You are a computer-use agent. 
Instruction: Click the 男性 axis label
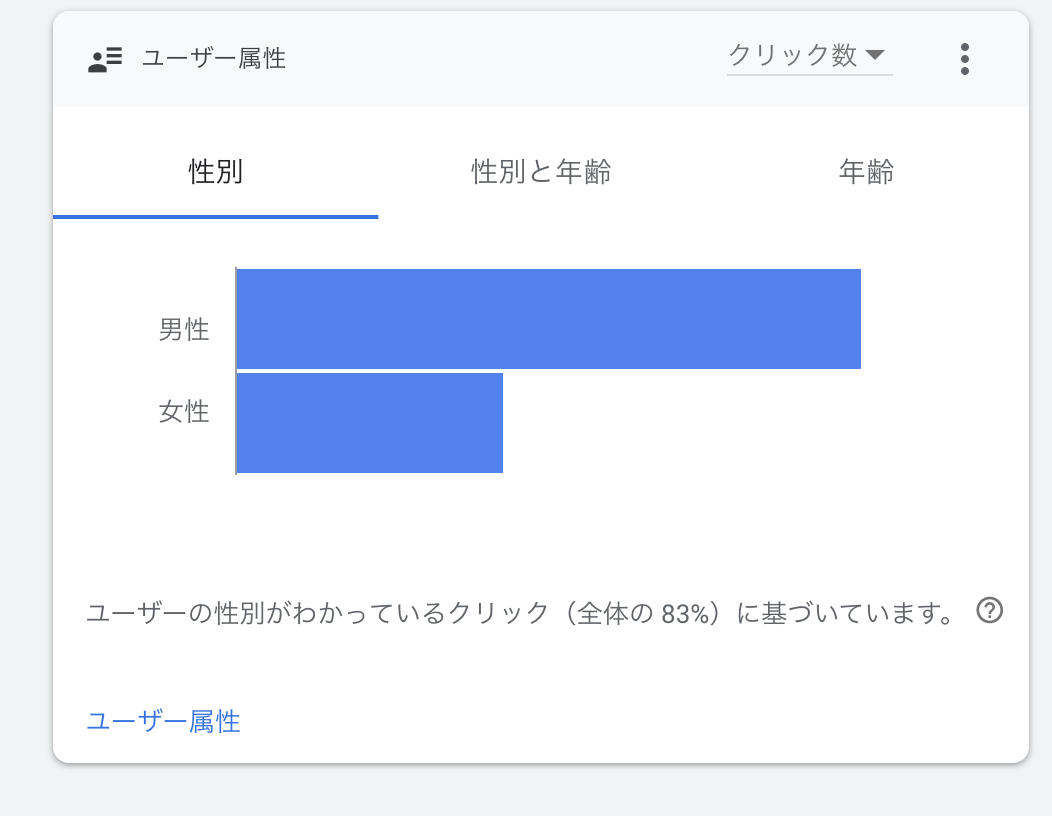pos(184,329)
